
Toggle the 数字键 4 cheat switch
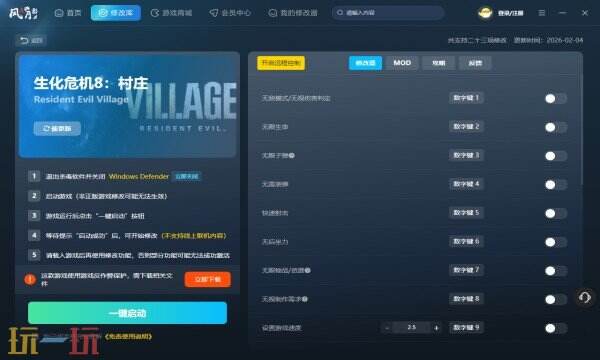click(556, 184)
